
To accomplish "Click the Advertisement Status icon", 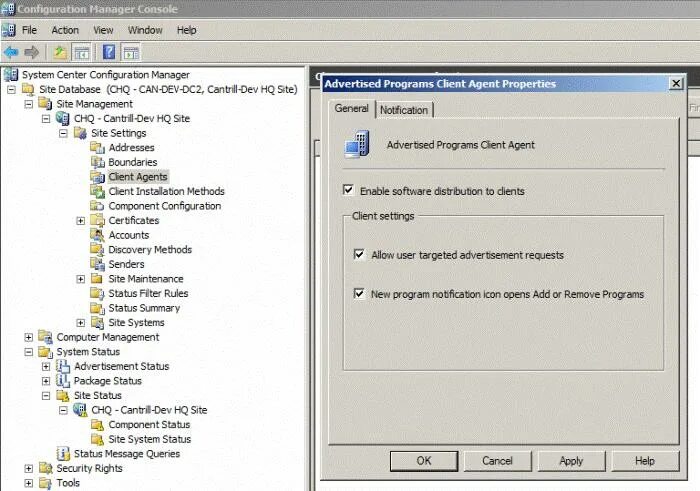I will 63,366.
